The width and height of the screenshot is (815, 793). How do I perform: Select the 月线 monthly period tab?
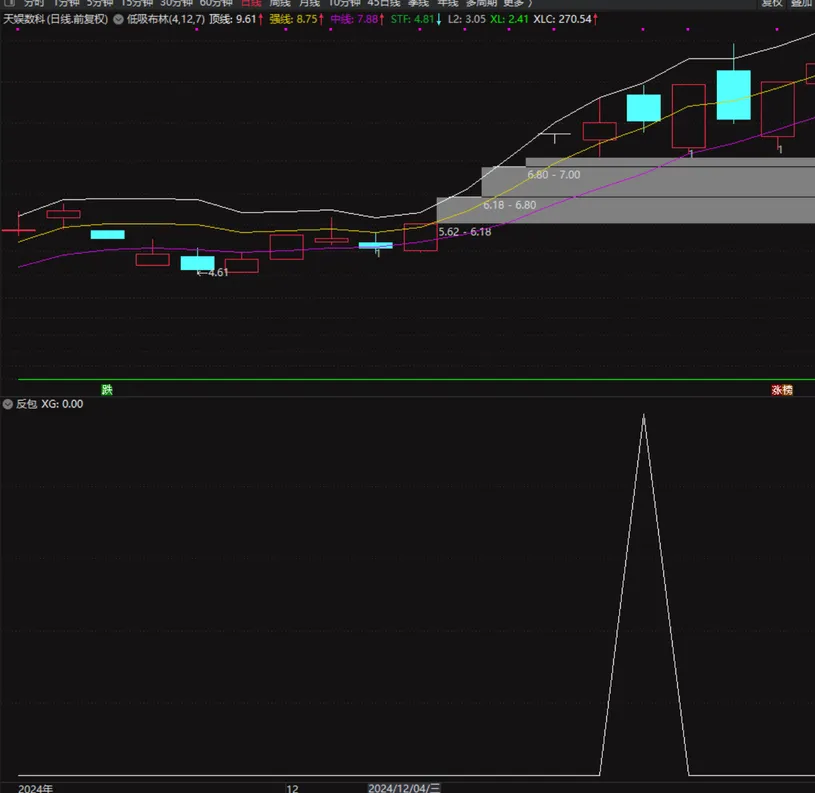pos(310,3)
